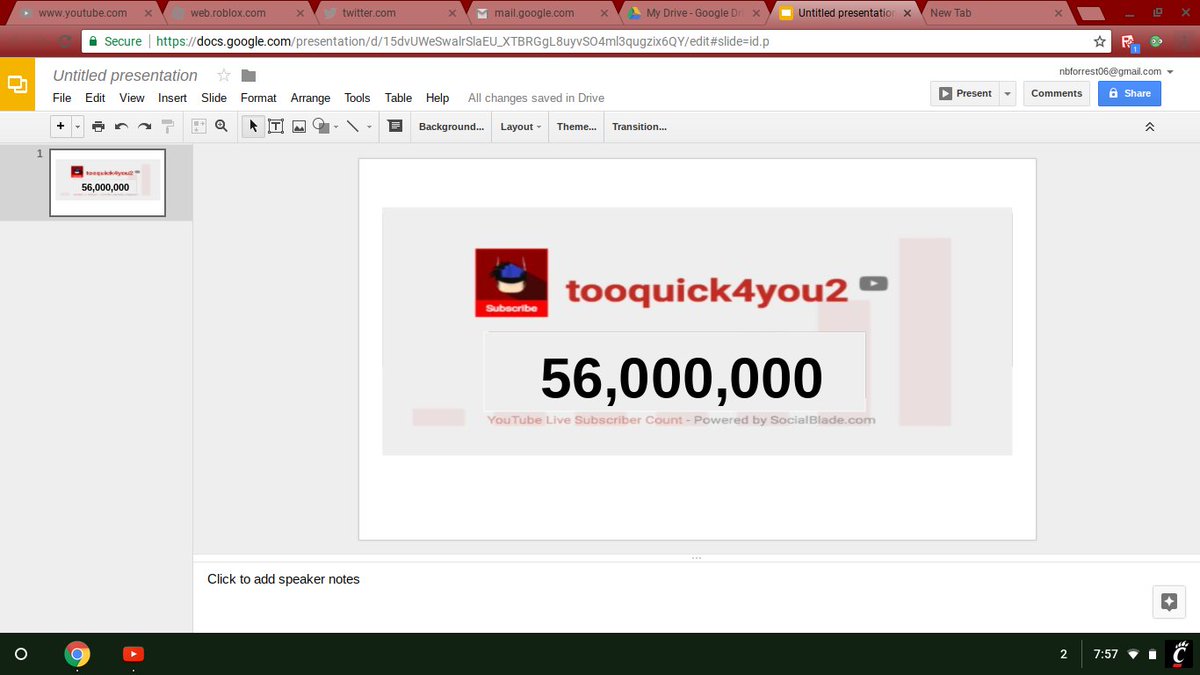Click the insert image icon
The width and height of the screenshot is (1200, 675).
coord(298,127)
